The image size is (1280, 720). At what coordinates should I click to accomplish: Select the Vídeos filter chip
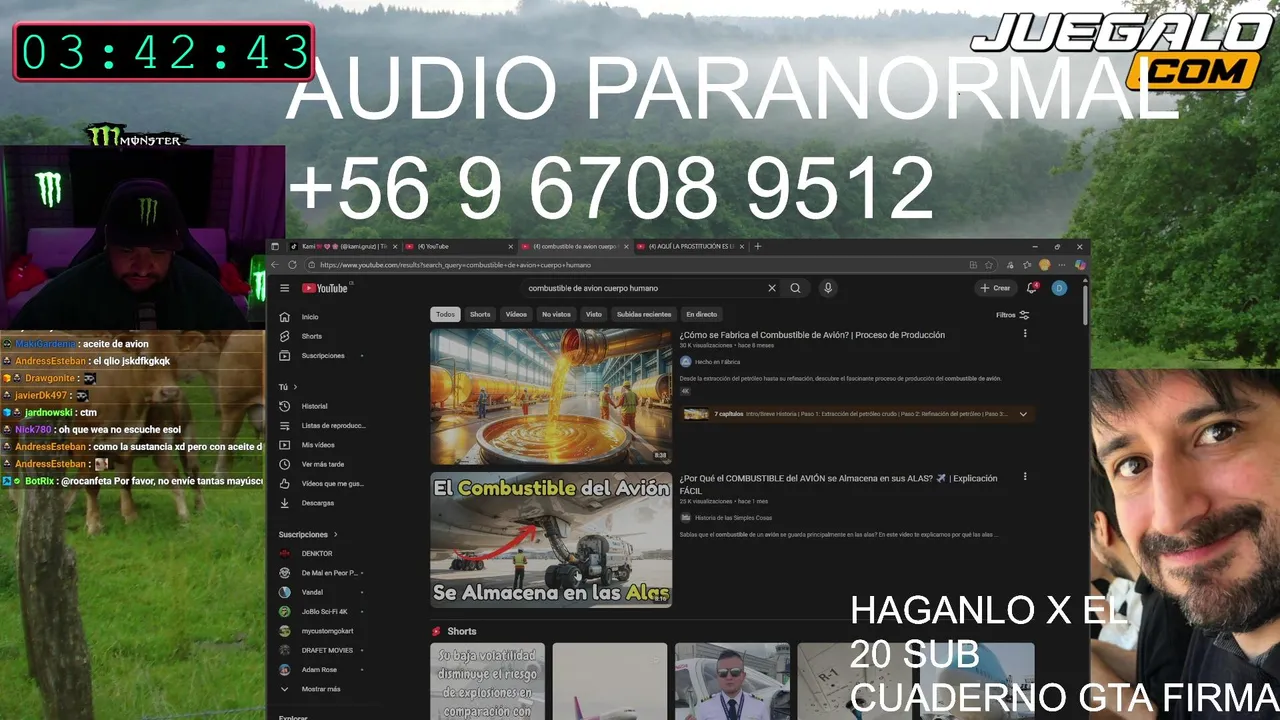(x=516, y=314)
